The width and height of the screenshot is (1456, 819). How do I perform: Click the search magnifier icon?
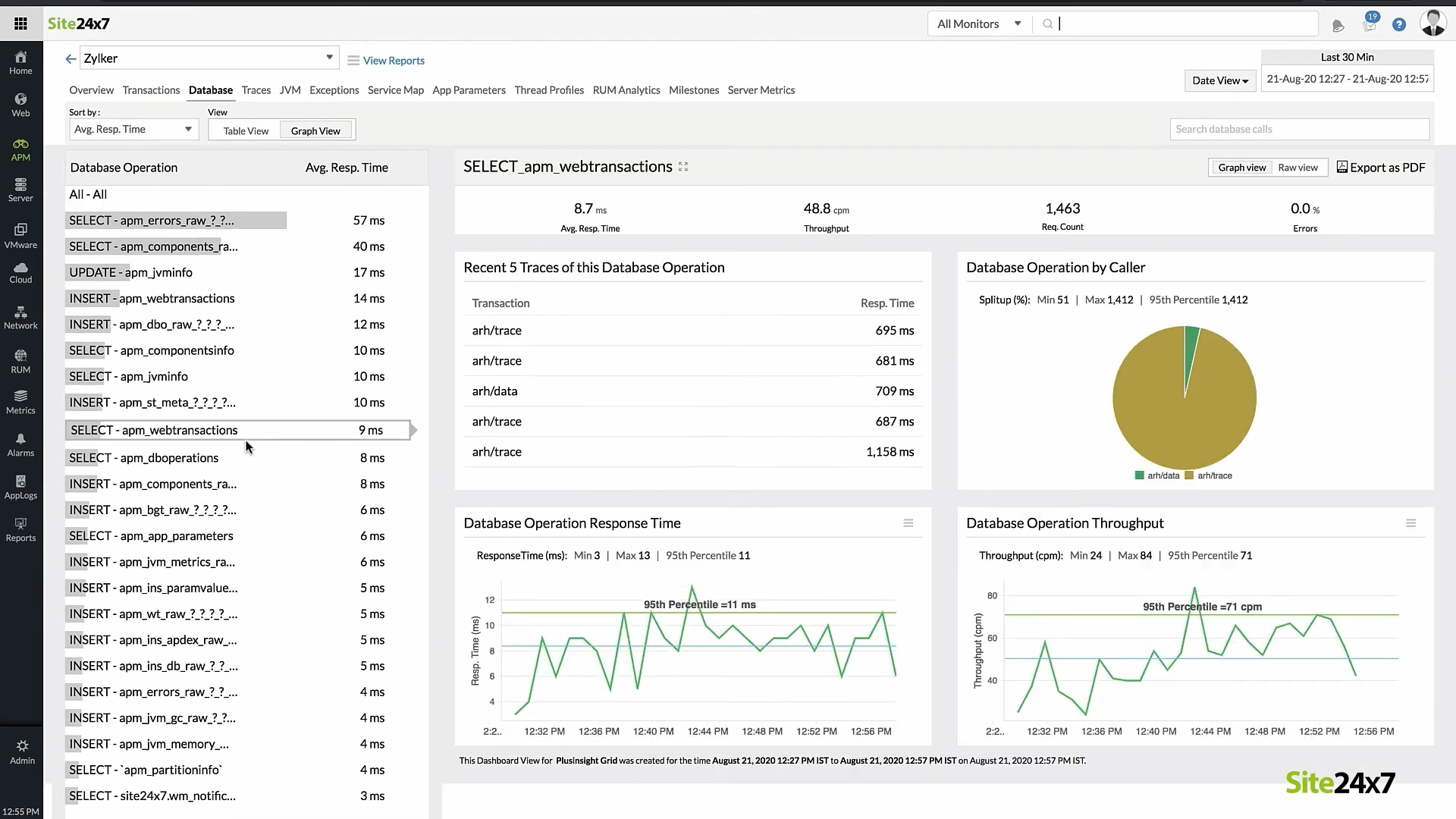point(1048,24)
